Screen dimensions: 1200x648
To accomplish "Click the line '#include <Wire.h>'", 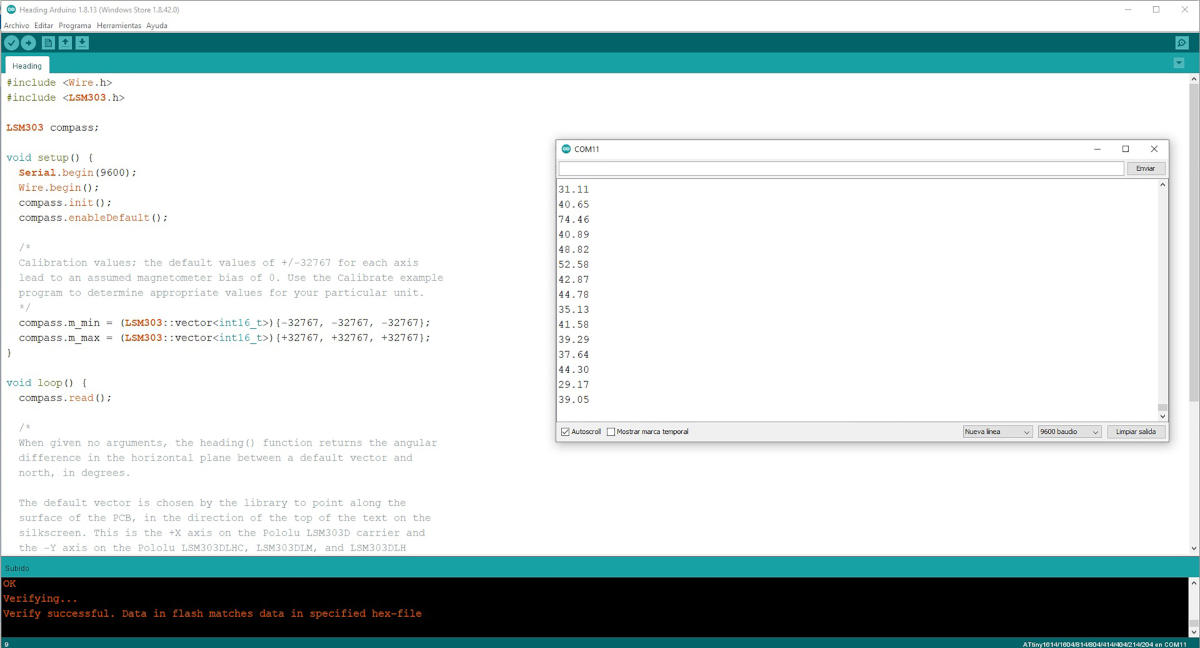I will (x=59, y=83).
